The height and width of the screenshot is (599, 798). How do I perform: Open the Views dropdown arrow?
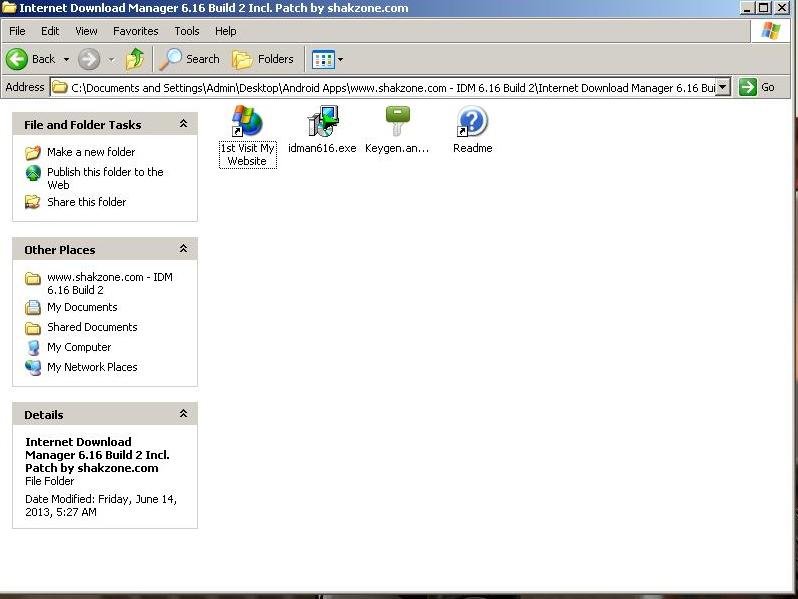point(340,60)
